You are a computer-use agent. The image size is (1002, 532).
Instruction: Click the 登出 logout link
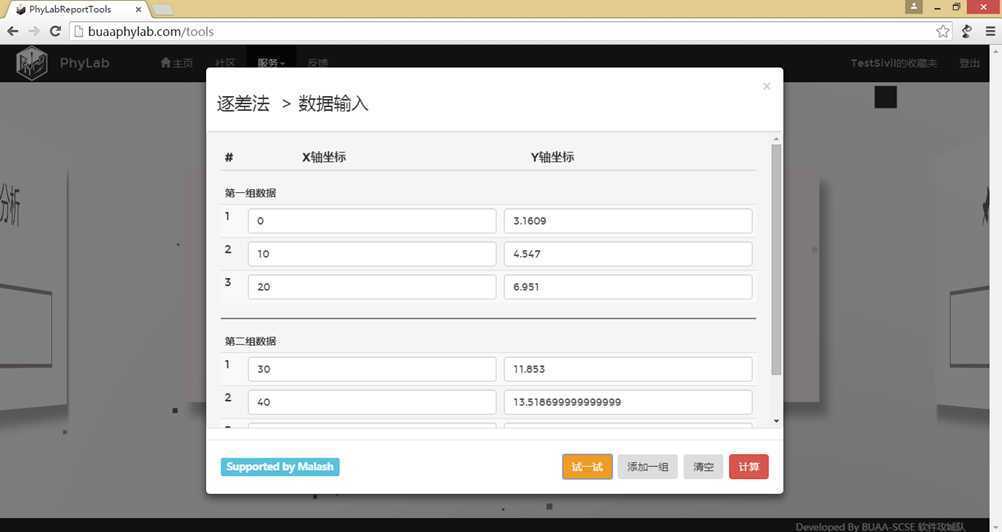pyautogui.click(x=969, y=63)
